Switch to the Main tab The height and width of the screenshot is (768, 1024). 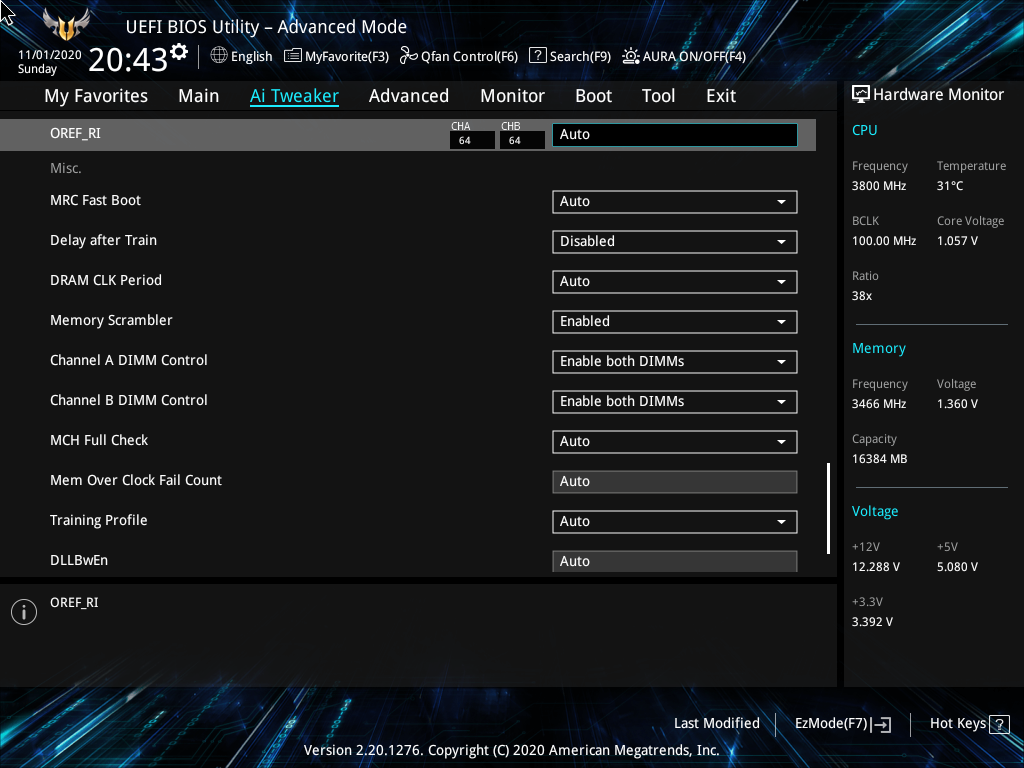199,96
